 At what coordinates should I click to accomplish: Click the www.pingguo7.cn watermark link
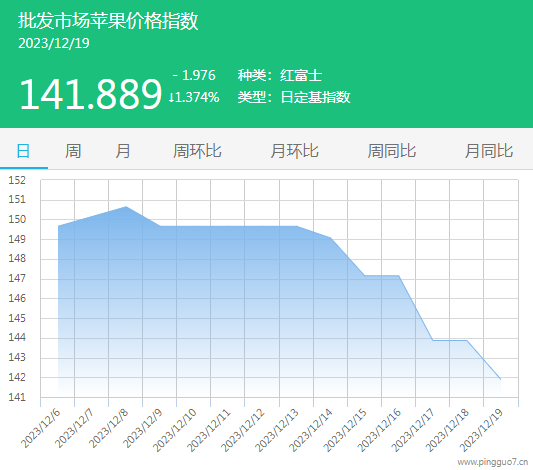tap(493, 462)
